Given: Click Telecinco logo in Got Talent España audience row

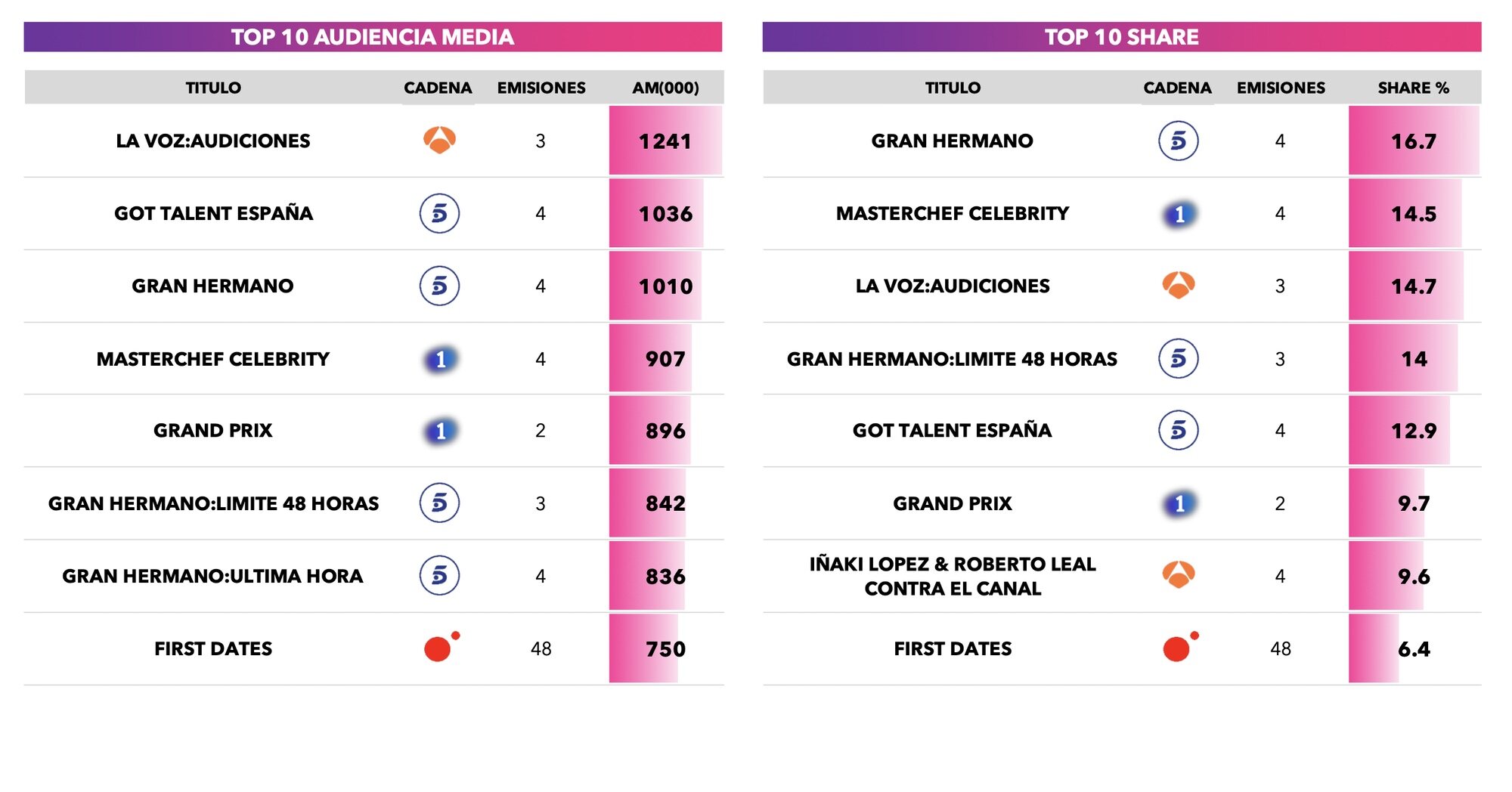Looking at the screenshot, I should point(439,213).
